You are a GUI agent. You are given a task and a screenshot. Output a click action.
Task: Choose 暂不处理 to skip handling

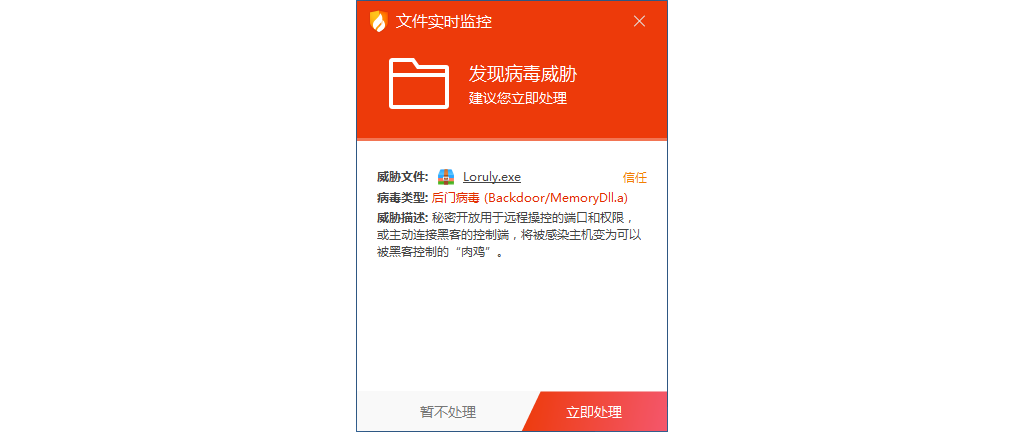(447, 412)
